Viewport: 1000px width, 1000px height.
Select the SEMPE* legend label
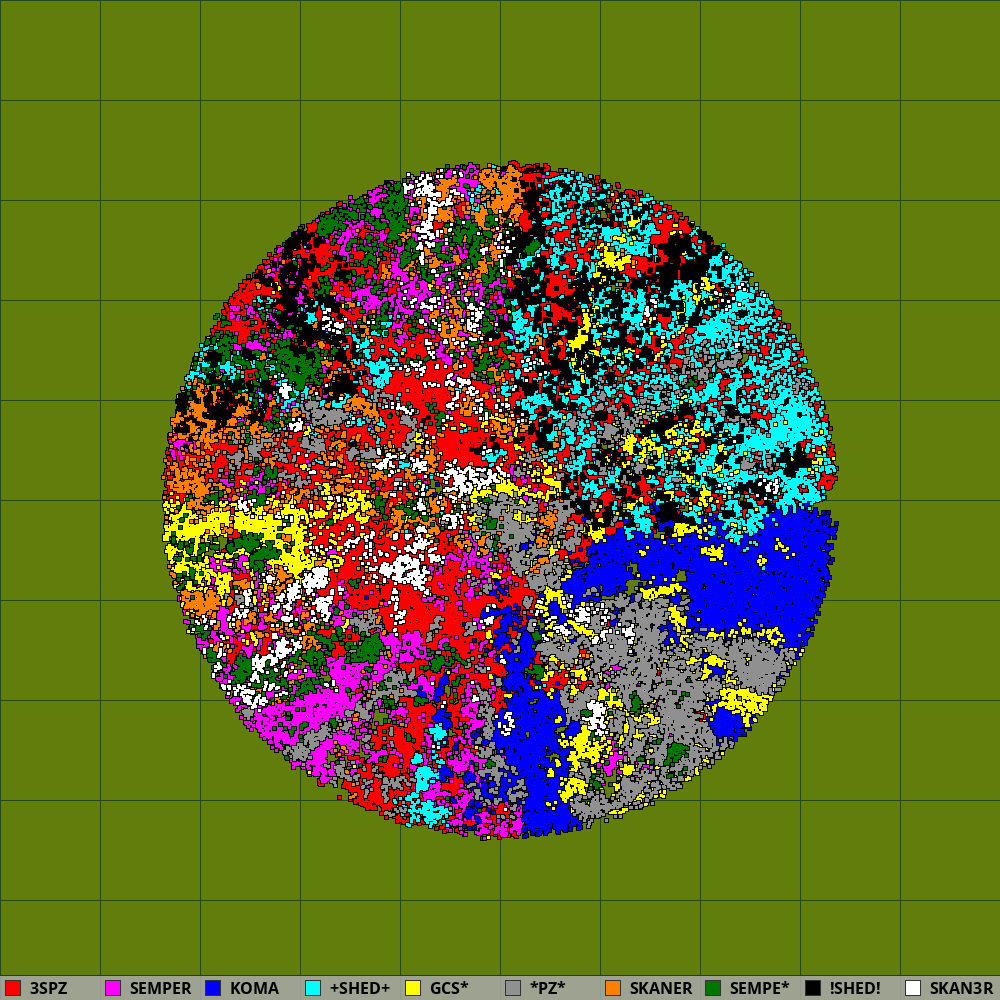(760, 988)
